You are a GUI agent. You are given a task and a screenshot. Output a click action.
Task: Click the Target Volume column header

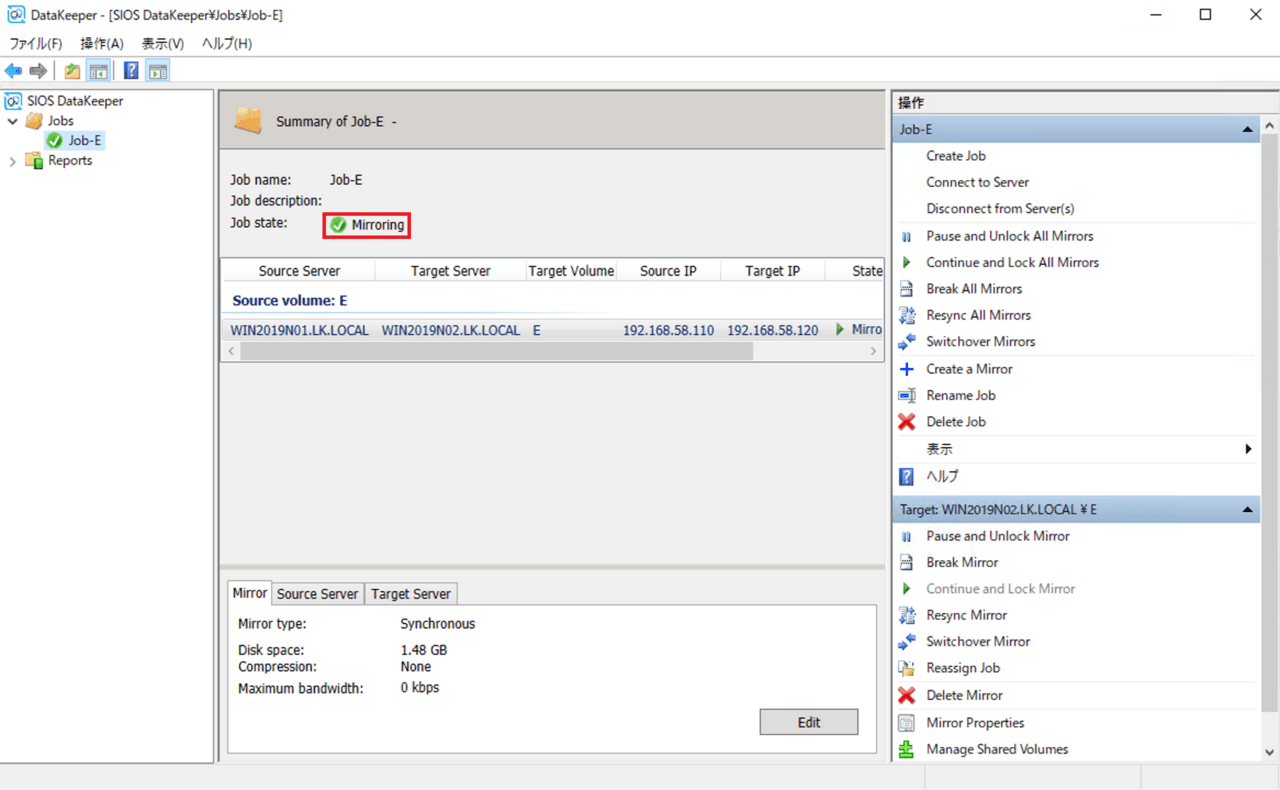coord(571,271)
